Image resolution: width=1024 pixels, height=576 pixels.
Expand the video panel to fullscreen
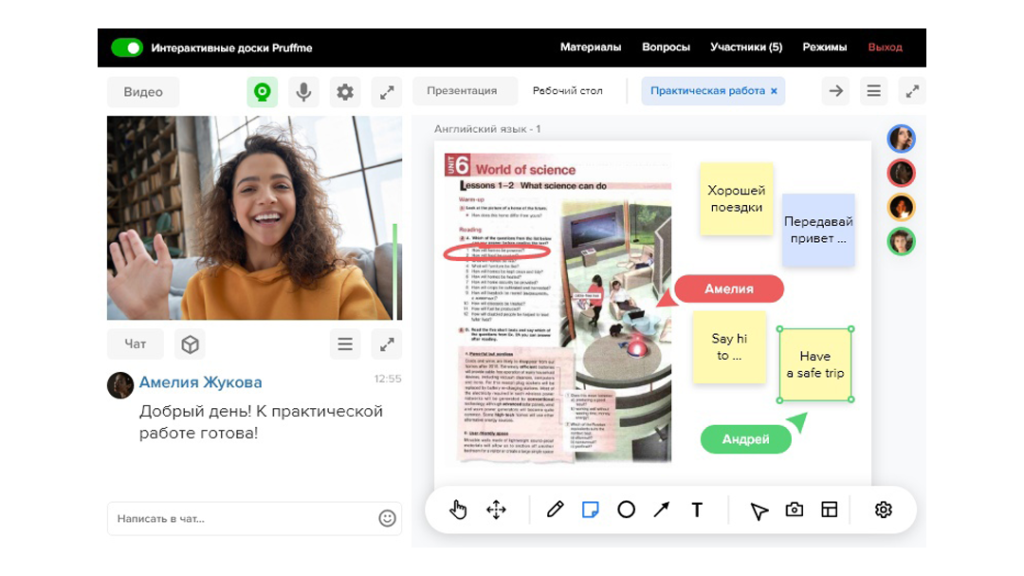(386, 92)
